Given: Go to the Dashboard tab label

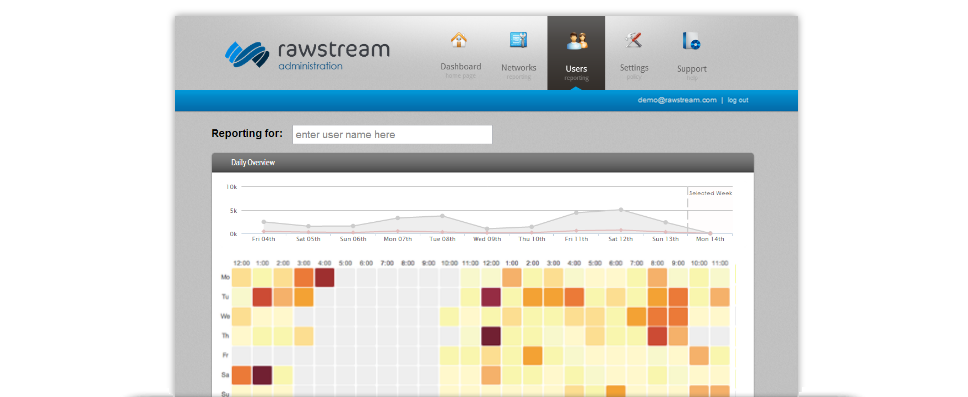Looking at the screenshot, I should click(461, 67).
